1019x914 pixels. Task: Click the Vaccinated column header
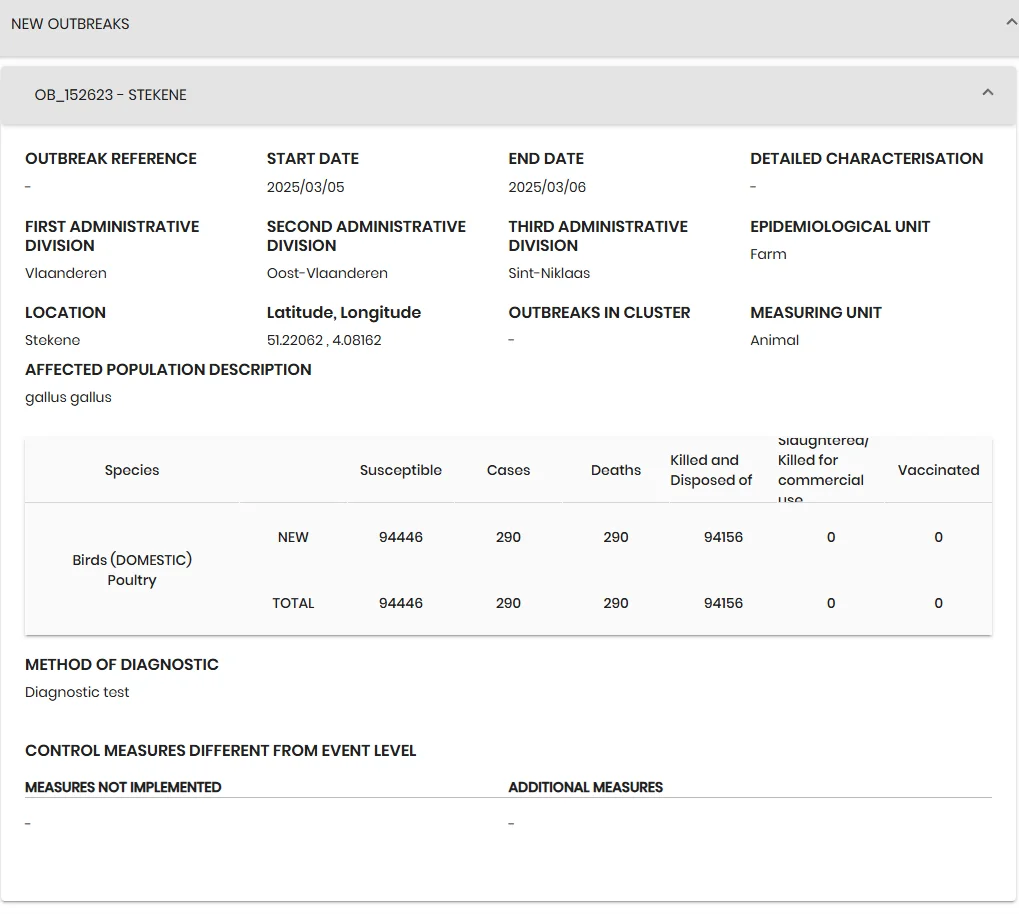click(938, 470)
